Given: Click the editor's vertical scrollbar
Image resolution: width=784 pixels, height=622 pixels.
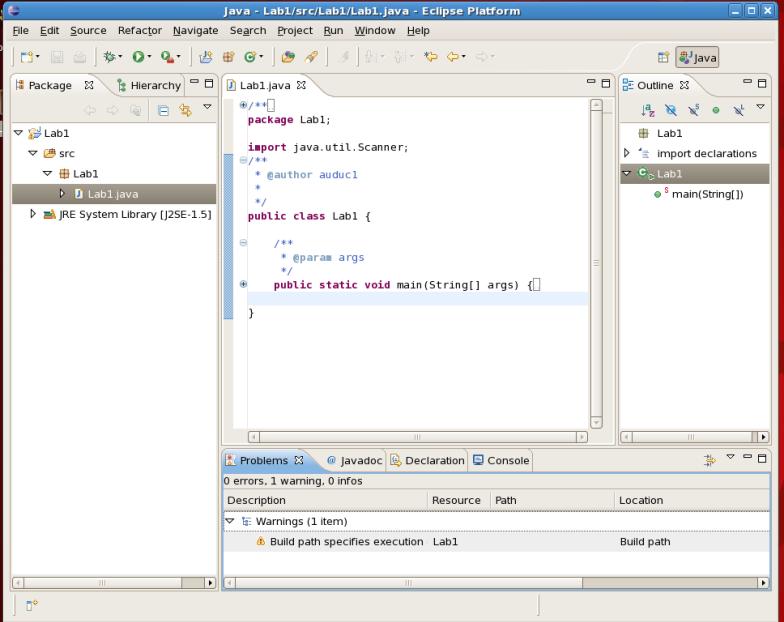Looking at the screenshot, I should 597,262.
